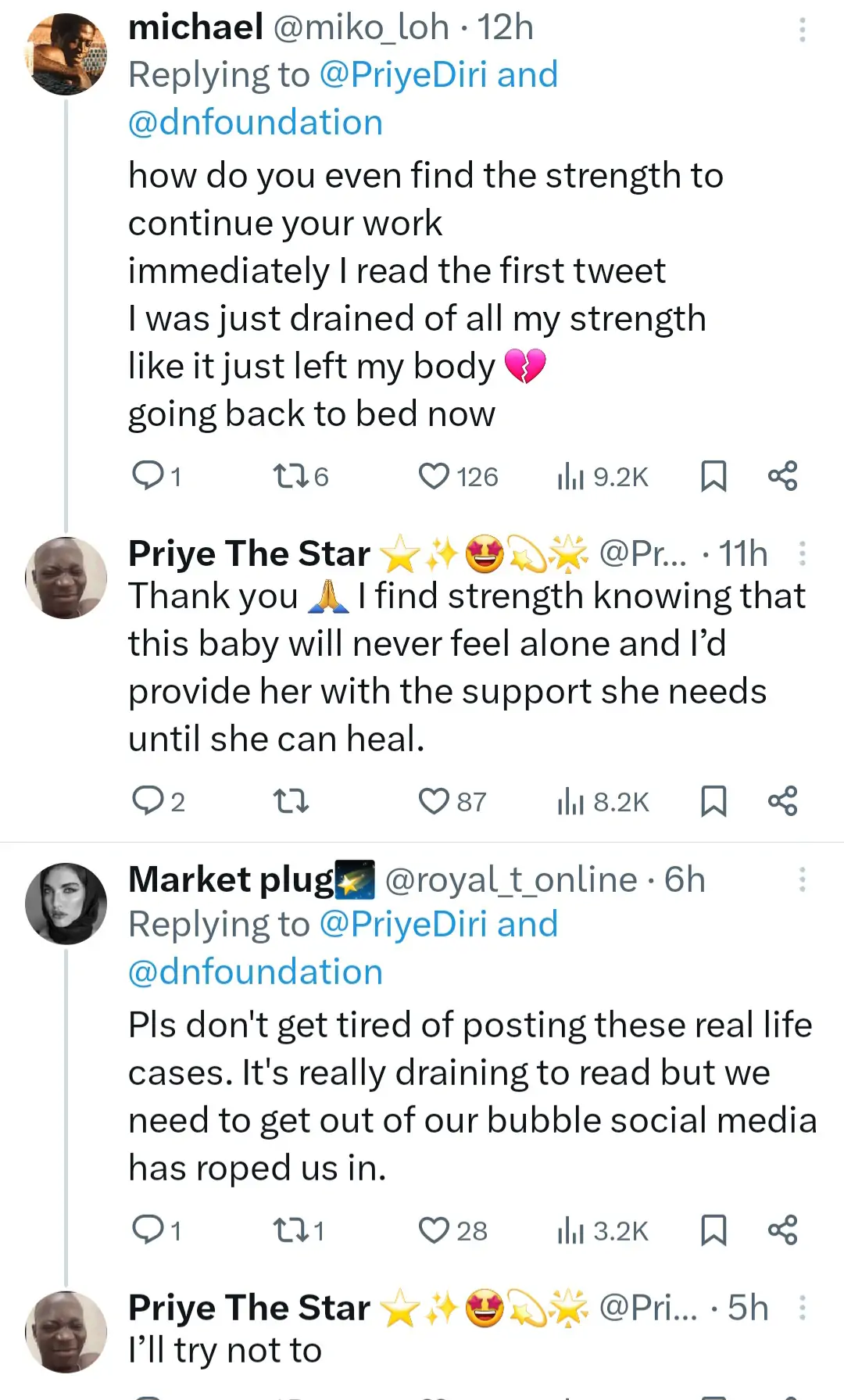The width and height of the screenshot is (844, 1400).
Task: Open Market plug's profile avatar
Action: 66,904
